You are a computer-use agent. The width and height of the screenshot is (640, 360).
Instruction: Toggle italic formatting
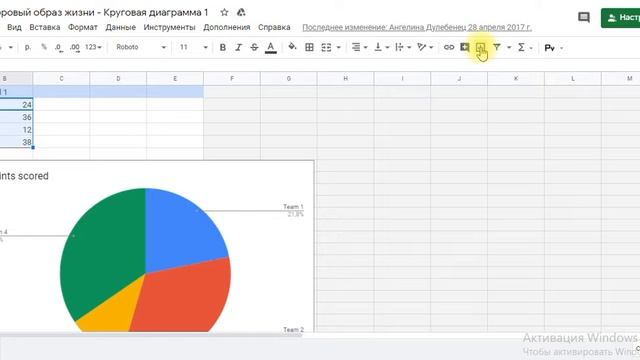(x=238, y=47)
